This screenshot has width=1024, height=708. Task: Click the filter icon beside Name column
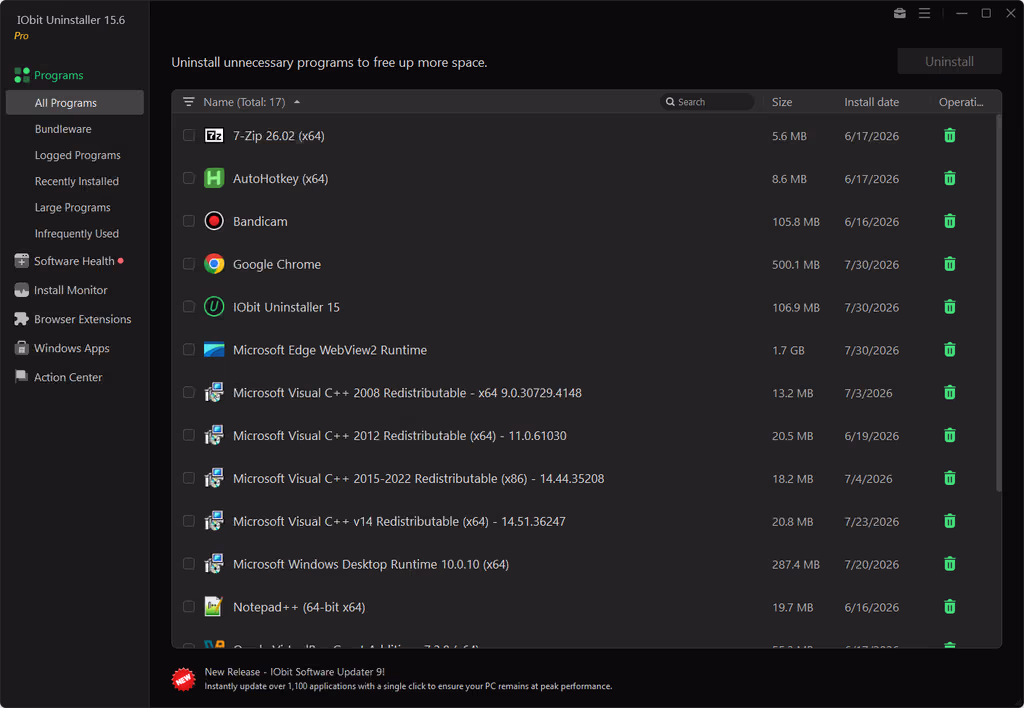[189, 102]
